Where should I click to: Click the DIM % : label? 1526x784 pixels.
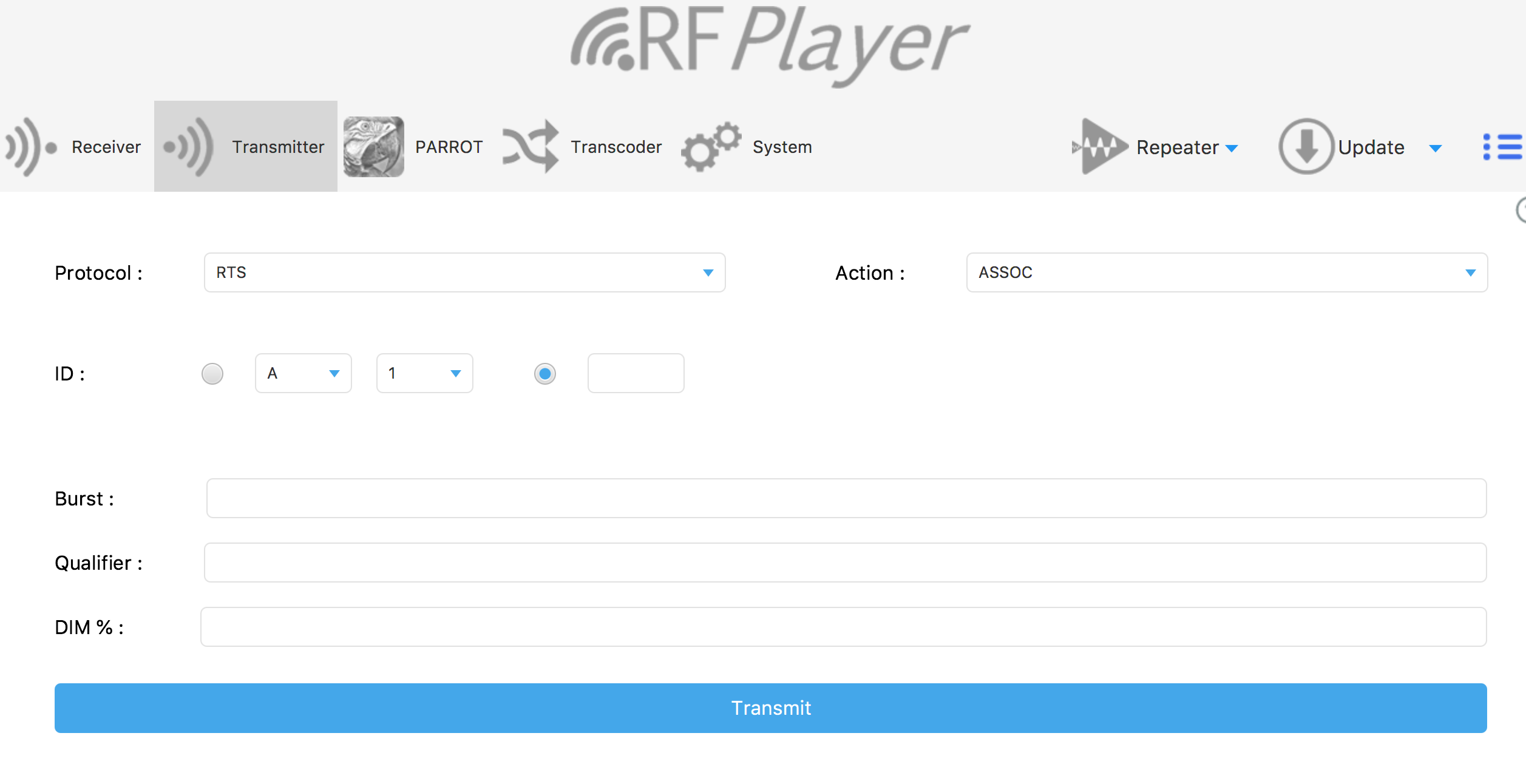coord(89,627)
